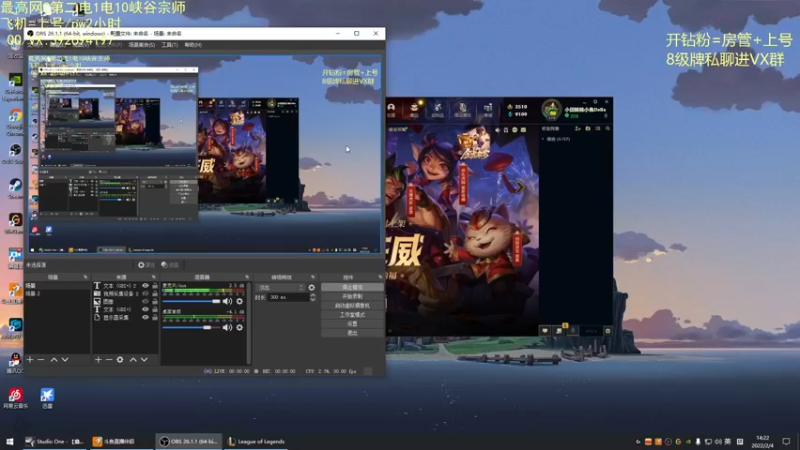This screenshot has width=800, height=450.
Task: Toggle lock on the display capture source
Action: click(155, 317)
